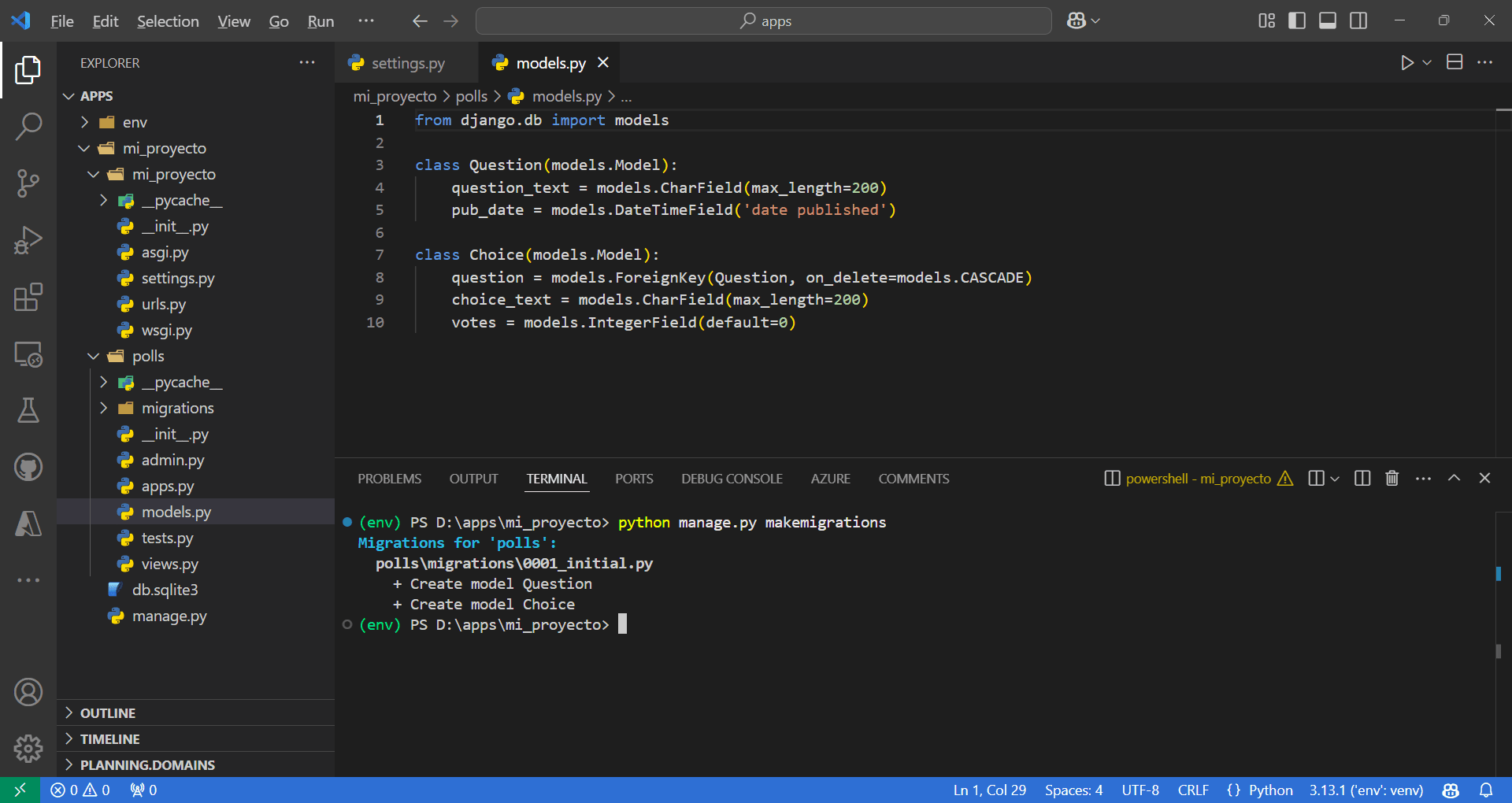
Task: Expand the OUTLINE section
Action: (x=108, y=712)
